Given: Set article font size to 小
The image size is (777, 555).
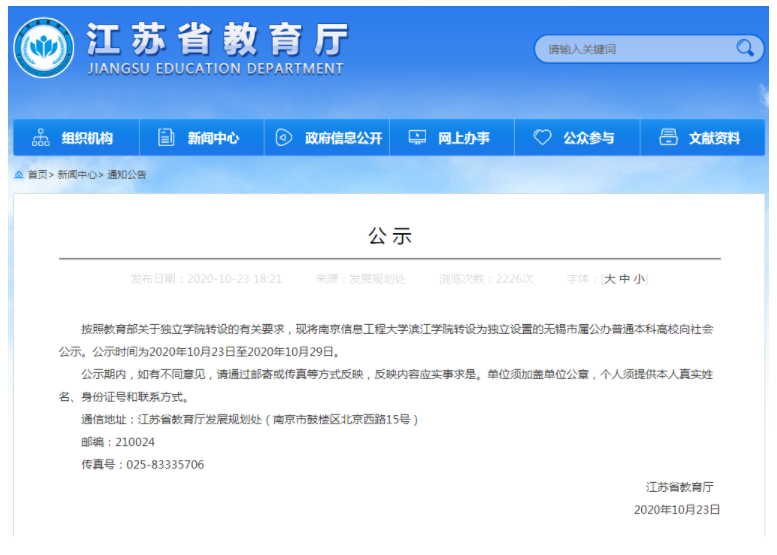Looking at the screenshot, I should click(639, 280).
